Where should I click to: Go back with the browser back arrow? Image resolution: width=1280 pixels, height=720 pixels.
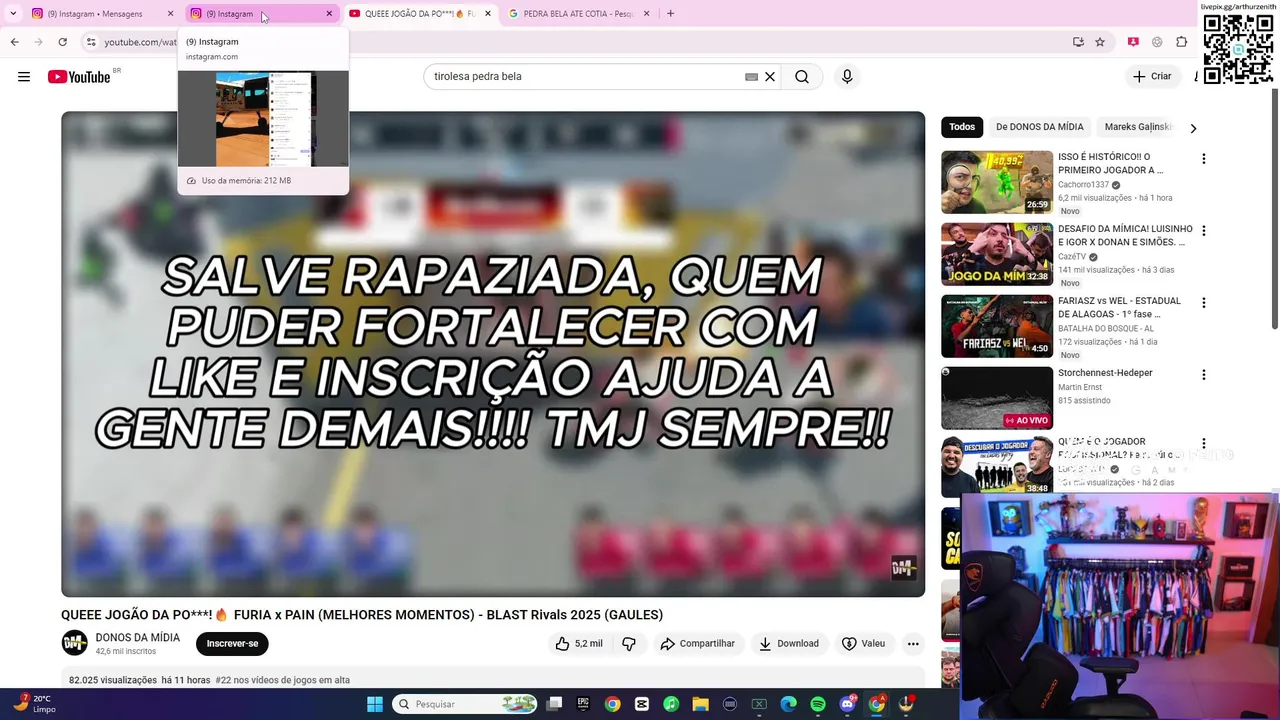coord(14,42)
